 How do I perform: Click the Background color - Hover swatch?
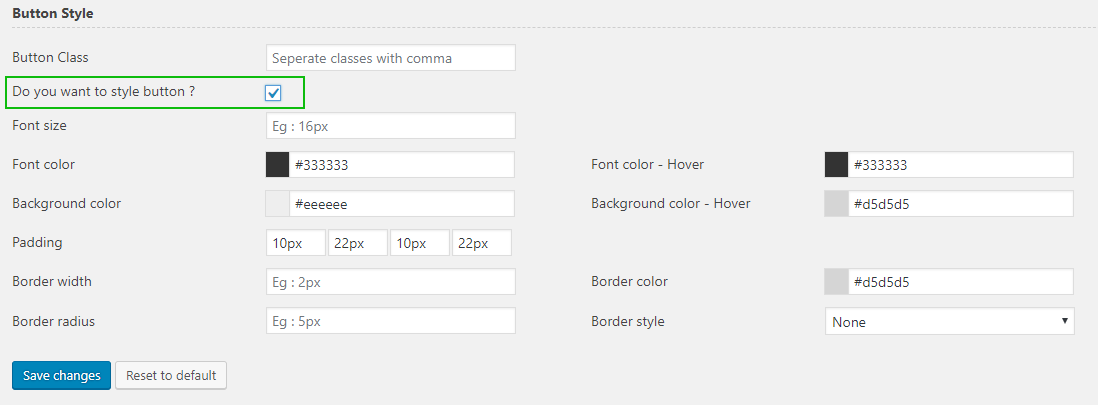click(x=837, y=204)
